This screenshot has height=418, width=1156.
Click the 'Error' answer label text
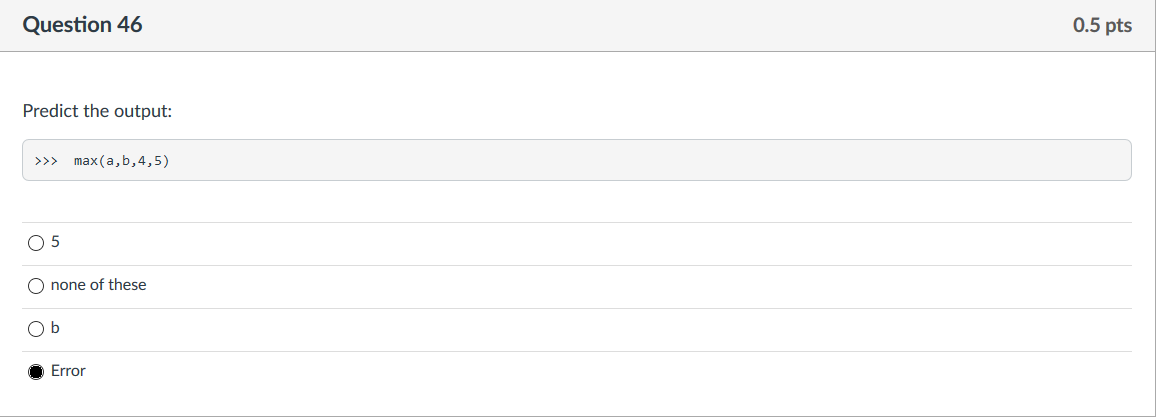pyautogui.click(x=68, y=371)
